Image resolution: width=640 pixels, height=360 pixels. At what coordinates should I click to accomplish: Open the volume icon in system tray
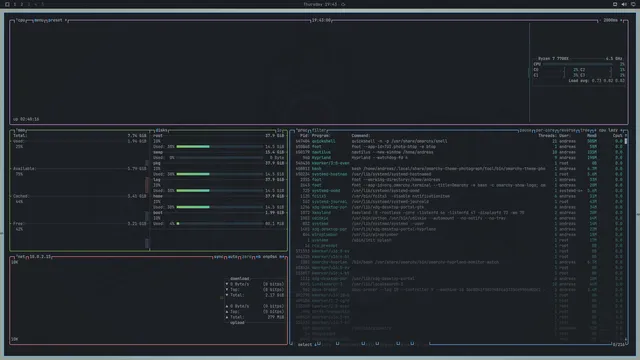click(624, 4)
